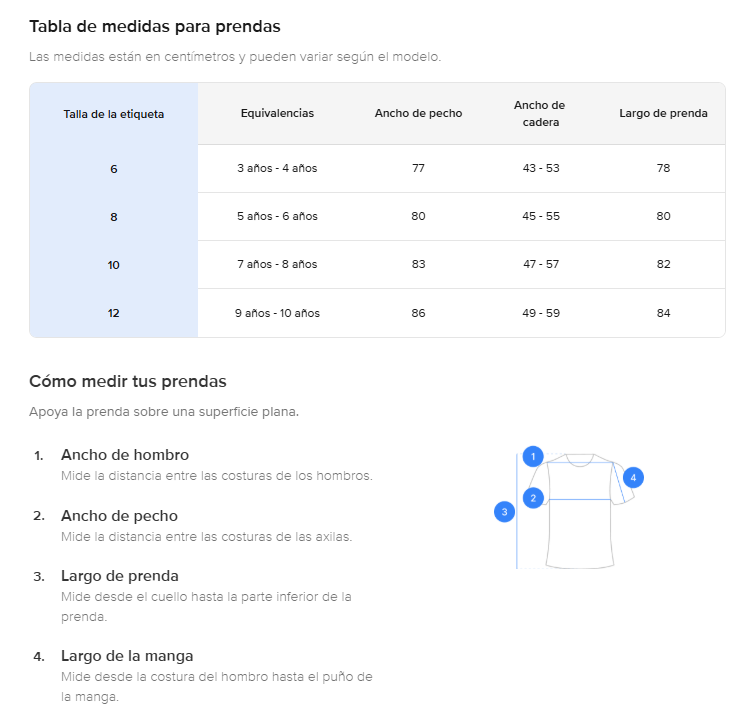Click the 'Talla de la etiqueta' column header
Image resolution: width=753 pixels, height=726 pixels.
coord(114,114)
